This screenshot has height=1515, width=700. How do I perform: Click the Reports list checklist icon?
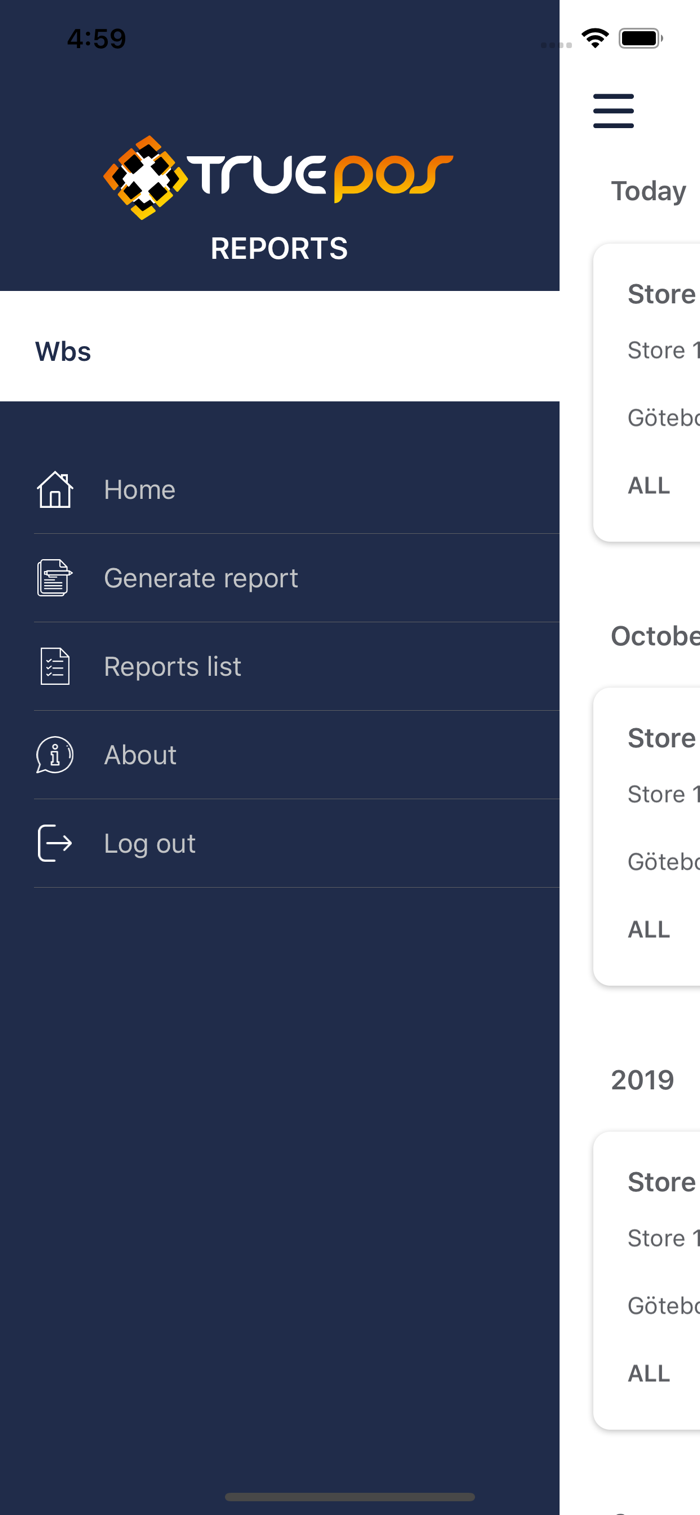click(55, 666)
